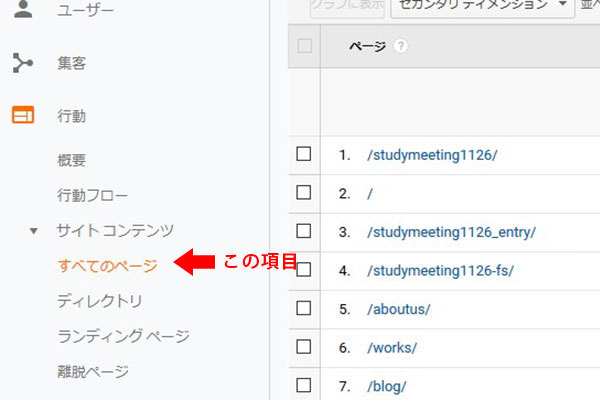Screen dimensions: 600x400
Task: Check the box for /studymeeting1126/ row
Action: [304, 154]
